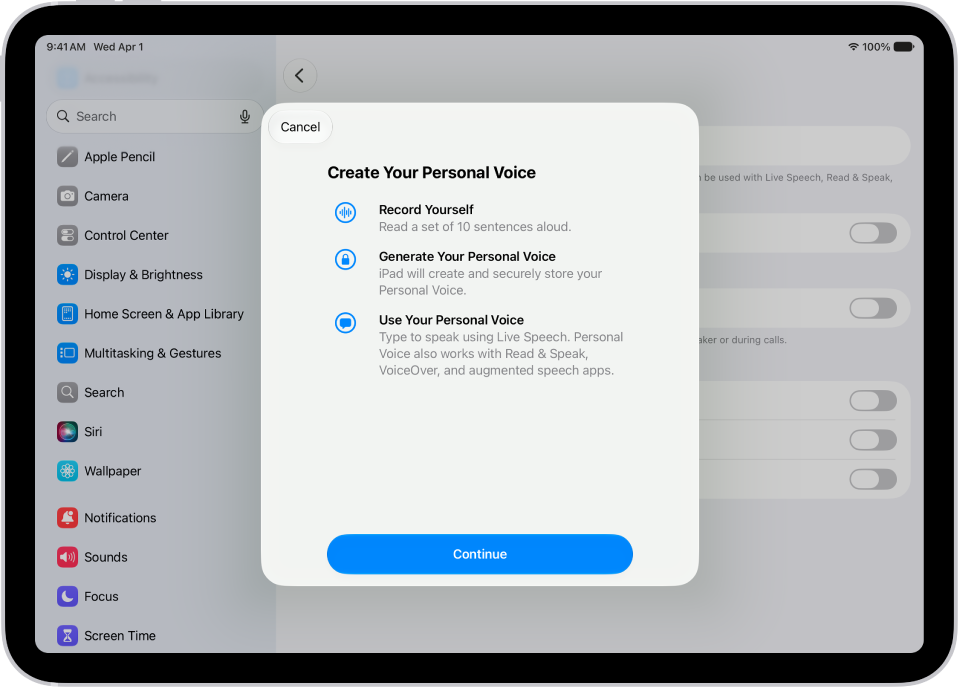Open the Camera label
Screen dimensions: 960x692
107,196
